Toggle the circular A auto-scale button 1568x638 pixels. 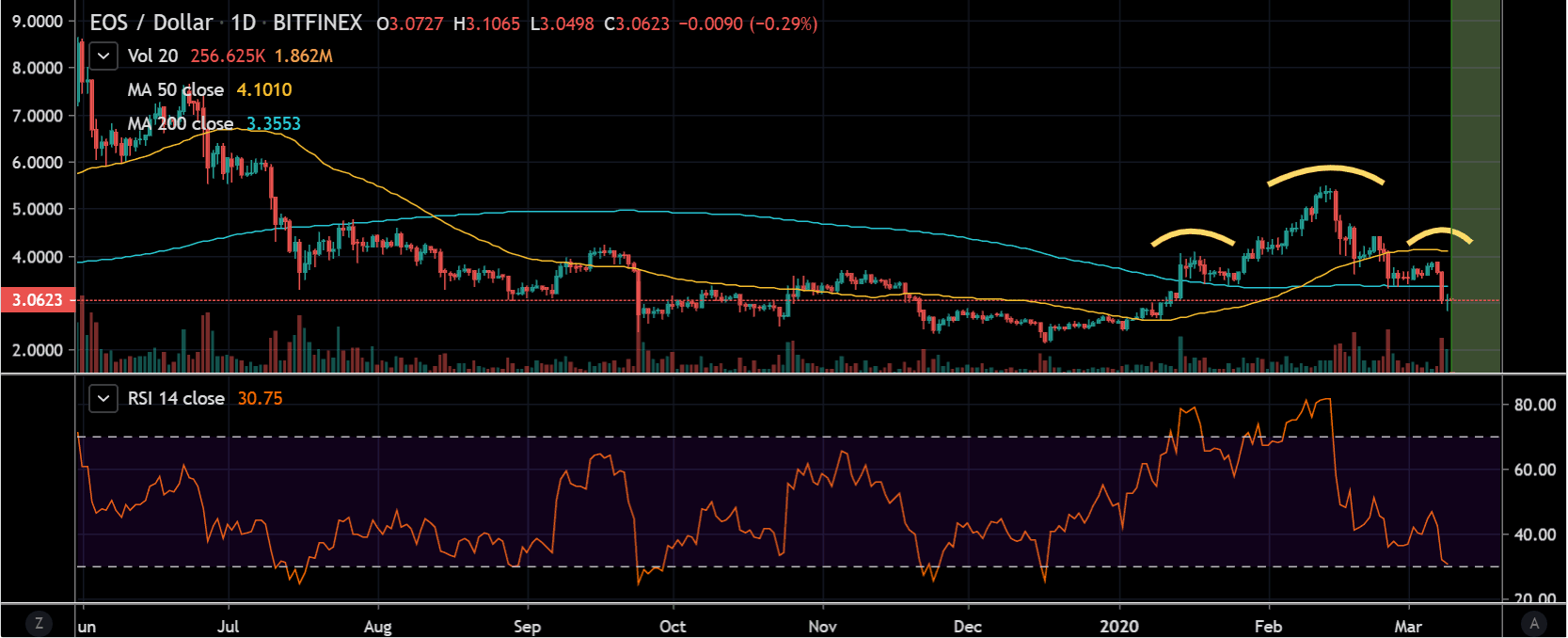[x=1534, y=622]
